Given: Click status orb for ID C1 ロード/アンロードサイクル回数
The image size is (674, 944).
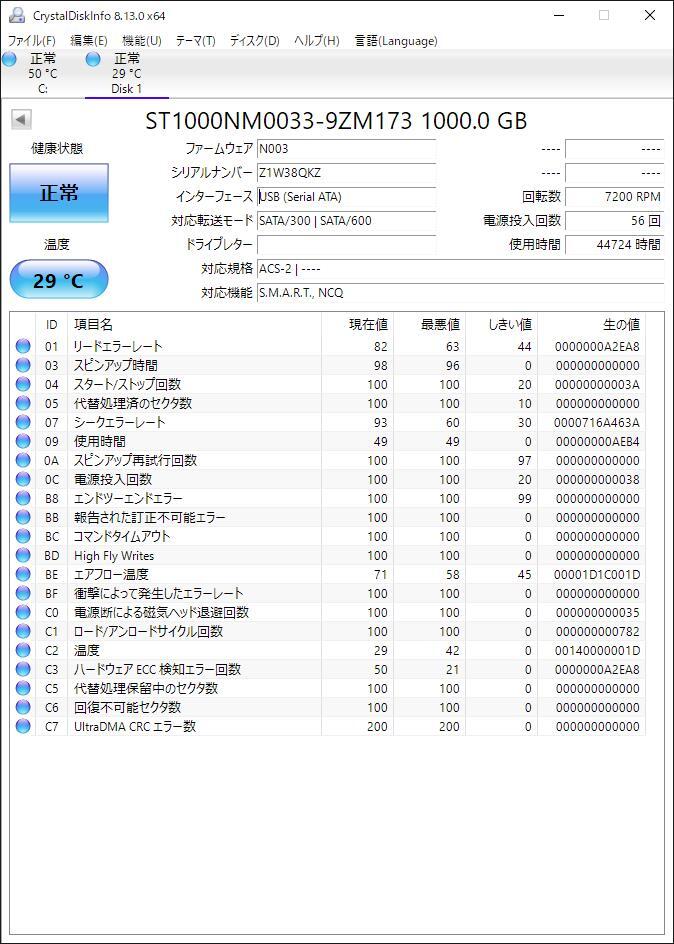Looking at the screenshot, I should (23, 631).
